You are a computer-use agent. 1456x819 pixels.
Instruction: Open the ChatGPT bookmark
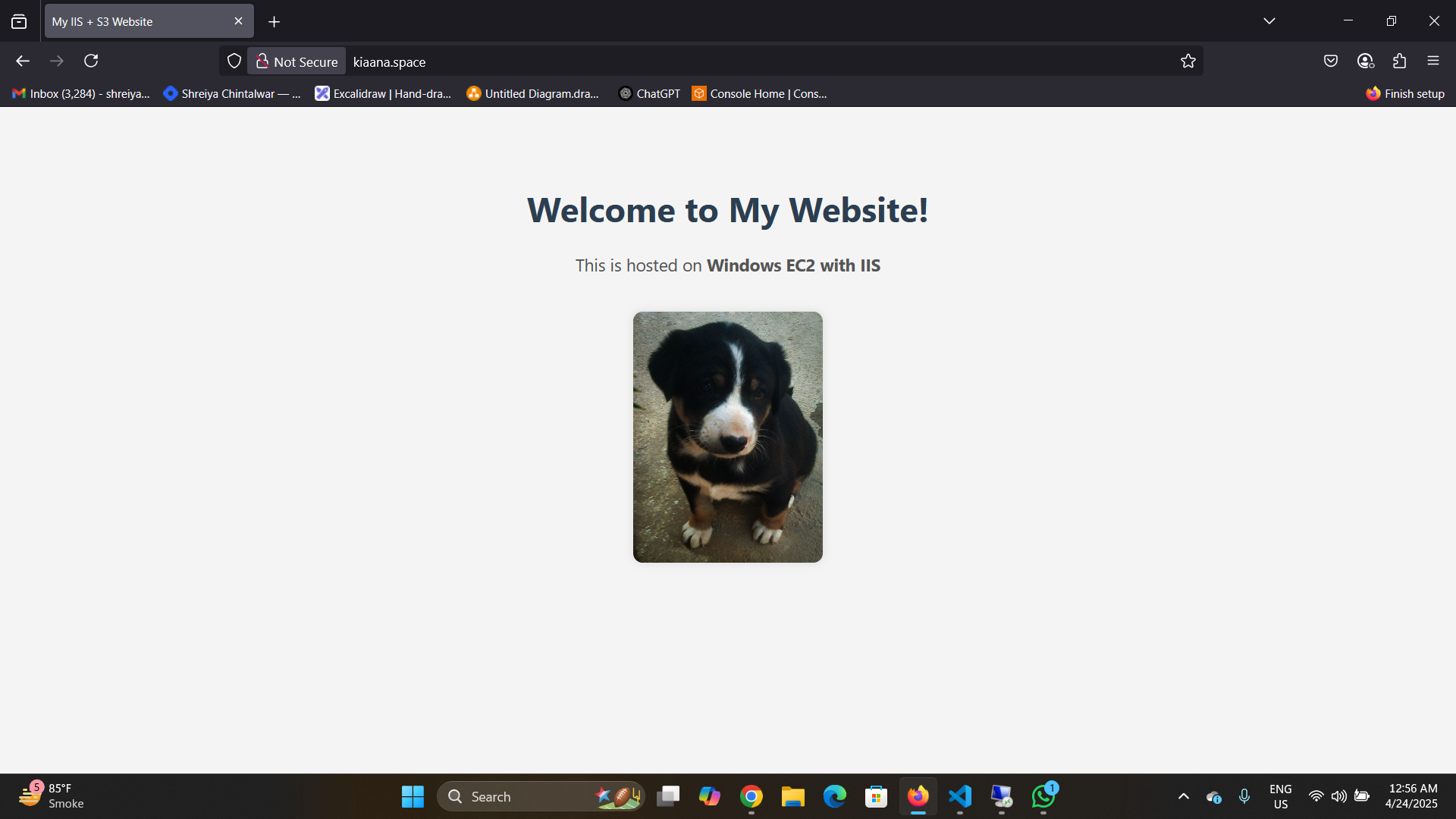pos(650,94)
